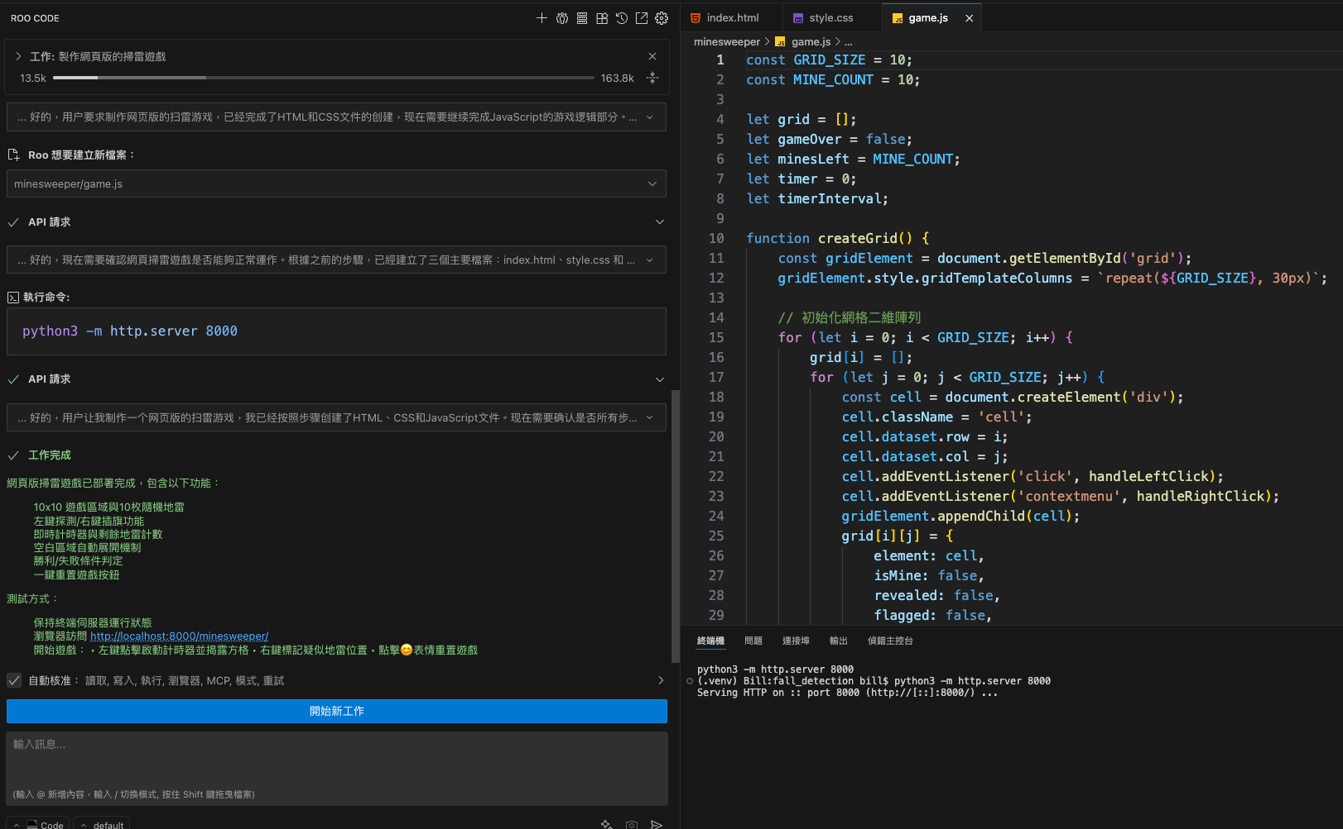Click the plus icon for new task
Viewport: 1343px width, 829px height.
click(541, 18)
